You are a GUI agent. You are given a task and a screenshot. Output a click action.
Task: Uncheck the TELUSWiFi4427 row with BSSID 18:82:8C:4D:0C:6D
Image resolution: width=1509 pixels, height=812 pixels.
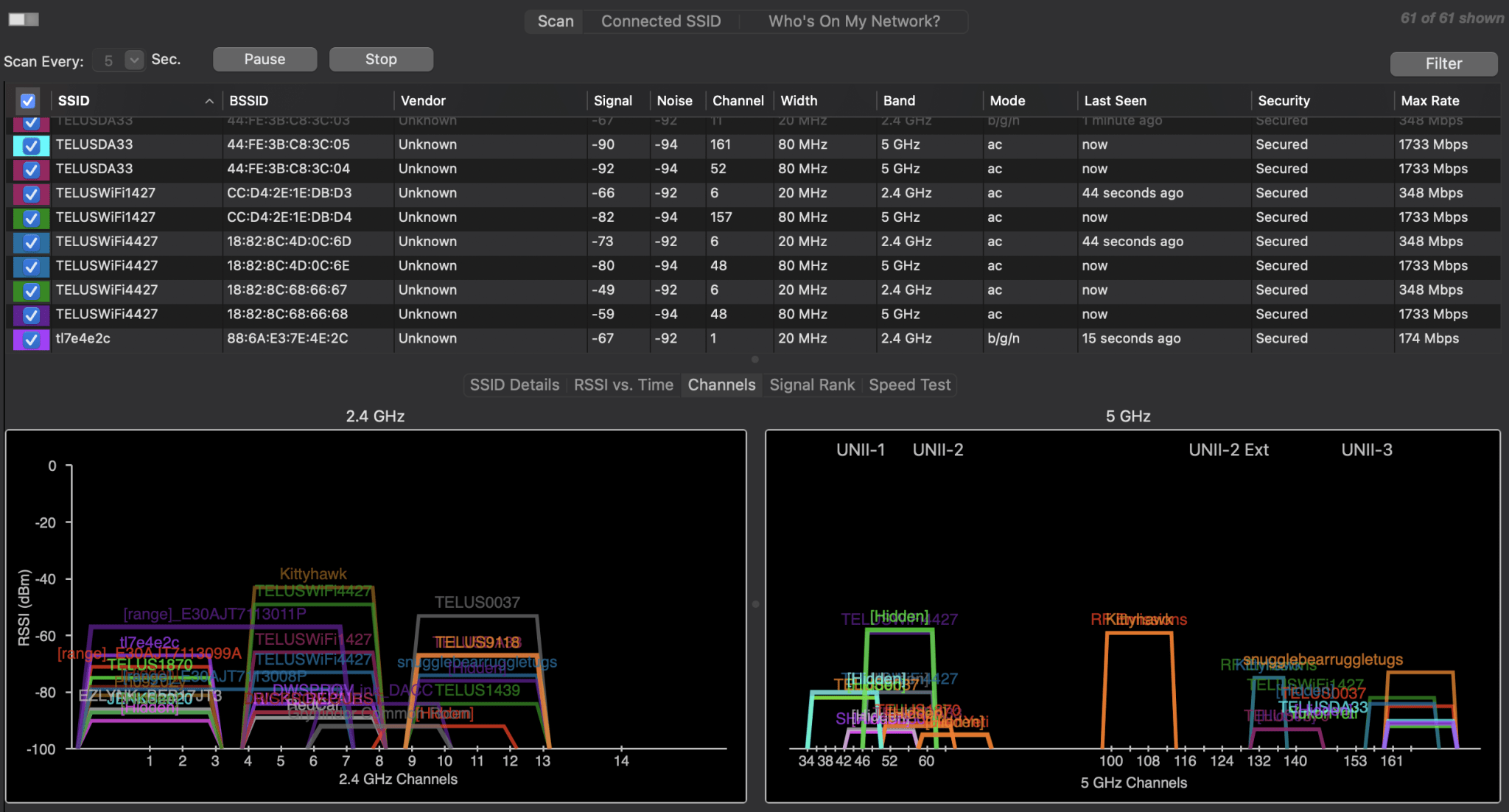[x=31, y=242]
